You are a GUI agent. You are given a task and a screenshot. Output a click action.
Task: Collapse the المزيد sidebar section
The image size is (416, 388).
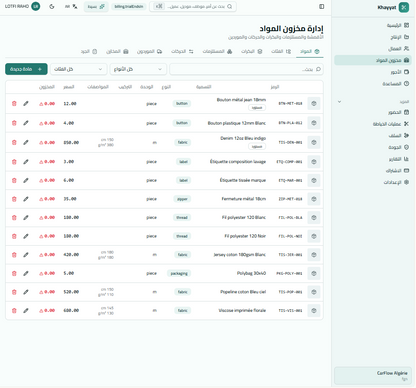coord(339,102)
